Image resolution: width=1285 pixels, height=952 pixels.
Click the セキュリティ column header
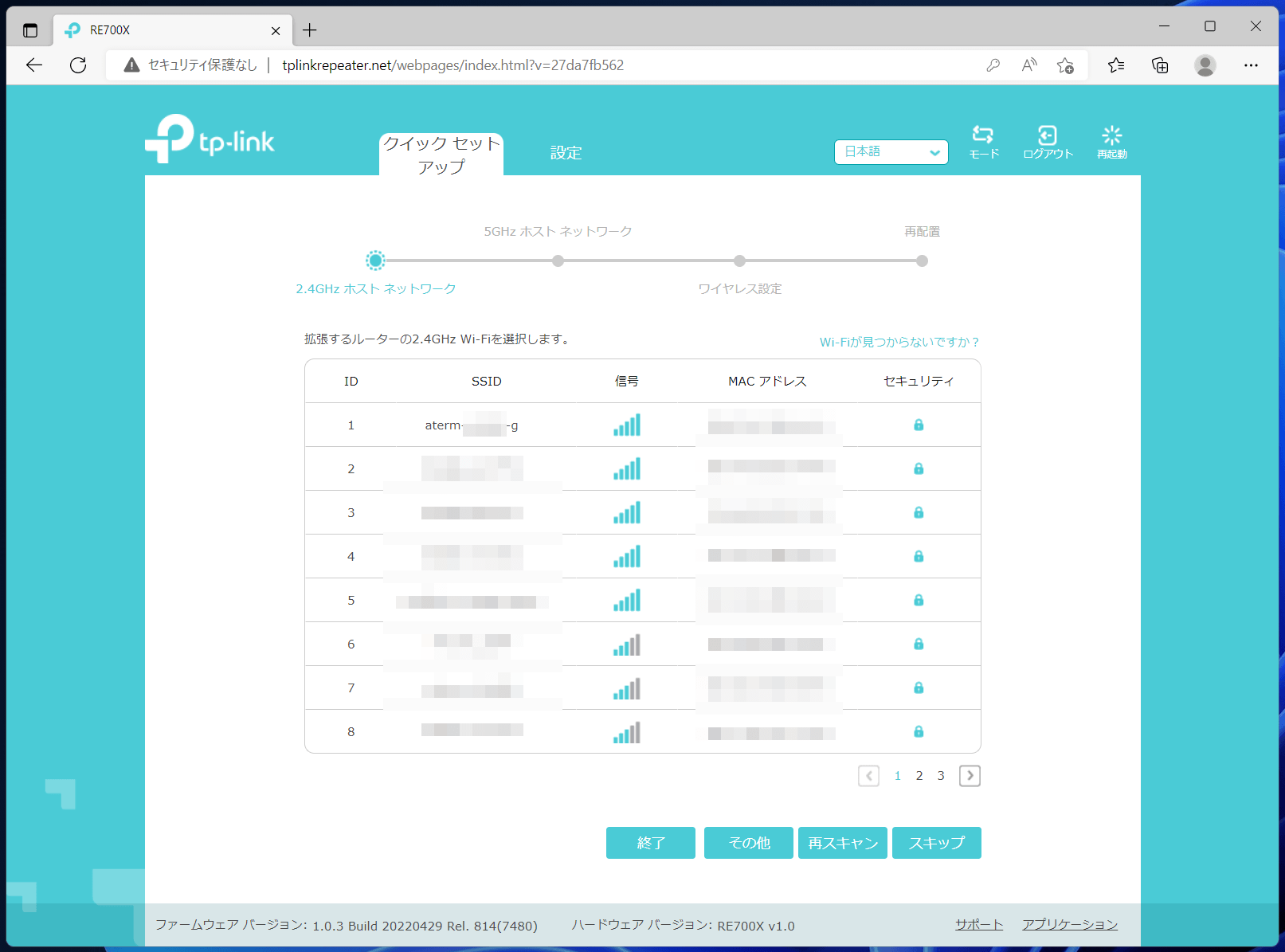tap(919, 382)
